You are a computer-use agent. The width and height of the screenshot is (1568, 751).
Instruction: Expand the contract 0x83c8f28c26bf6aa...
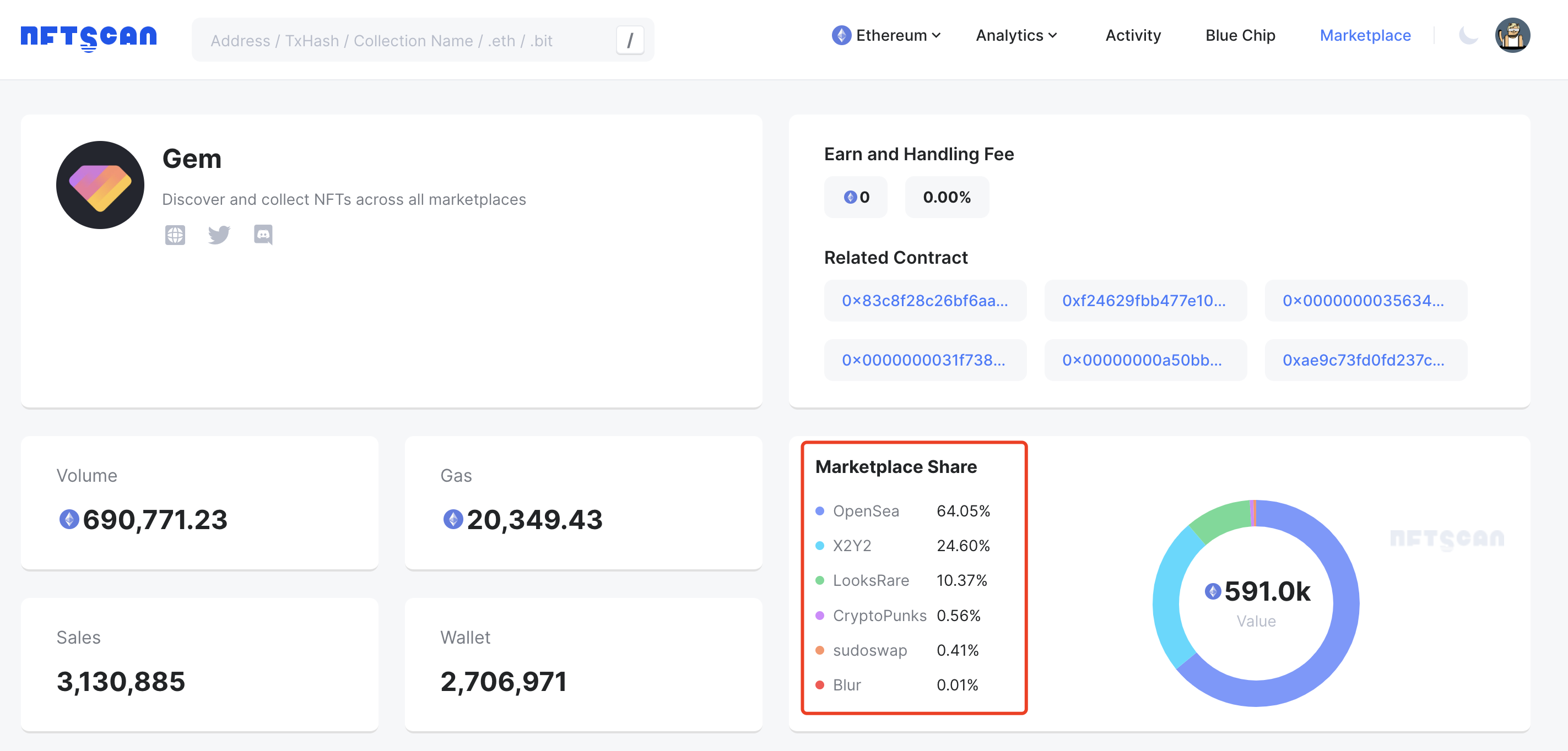(924, 301)
